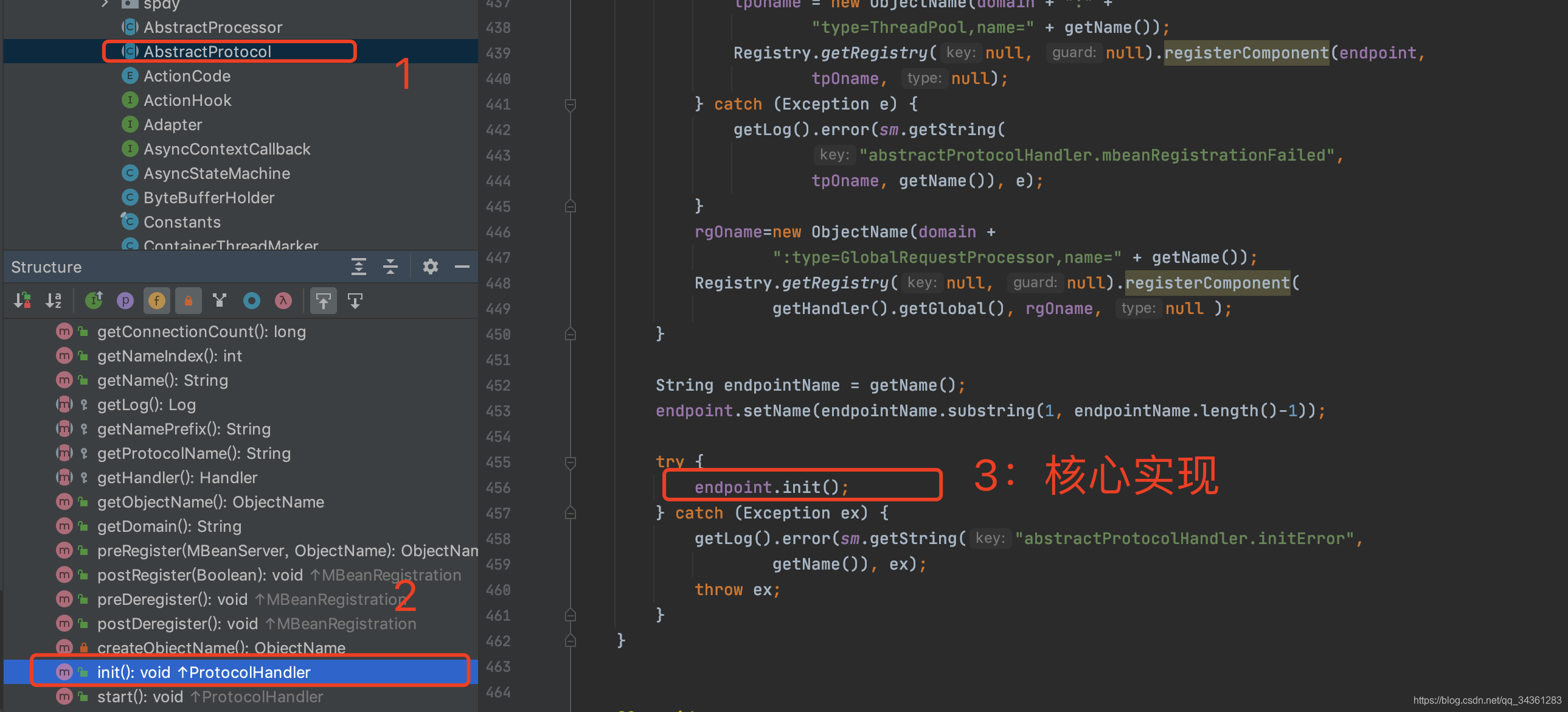Screen dimensions: 1568x712
Task: Select preDeregister(): void method
Action: tap(240, 599)
